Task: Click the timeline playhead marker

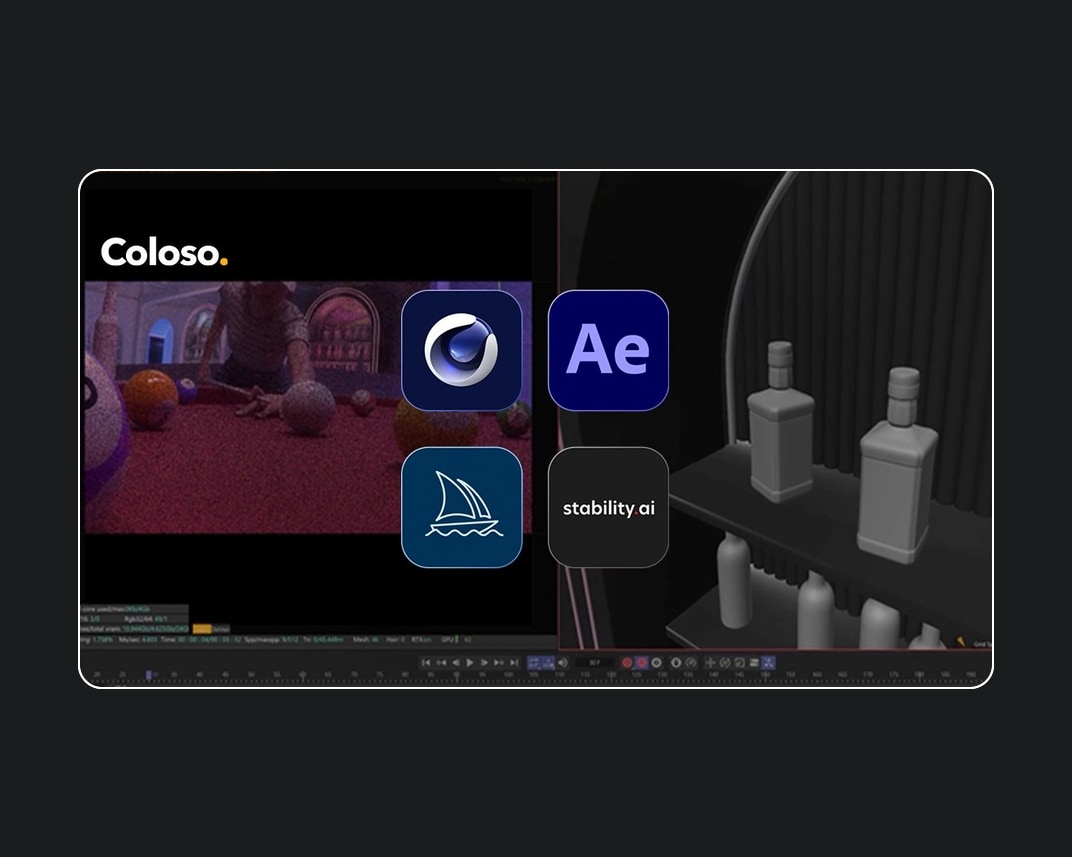Action: [148, 675]
